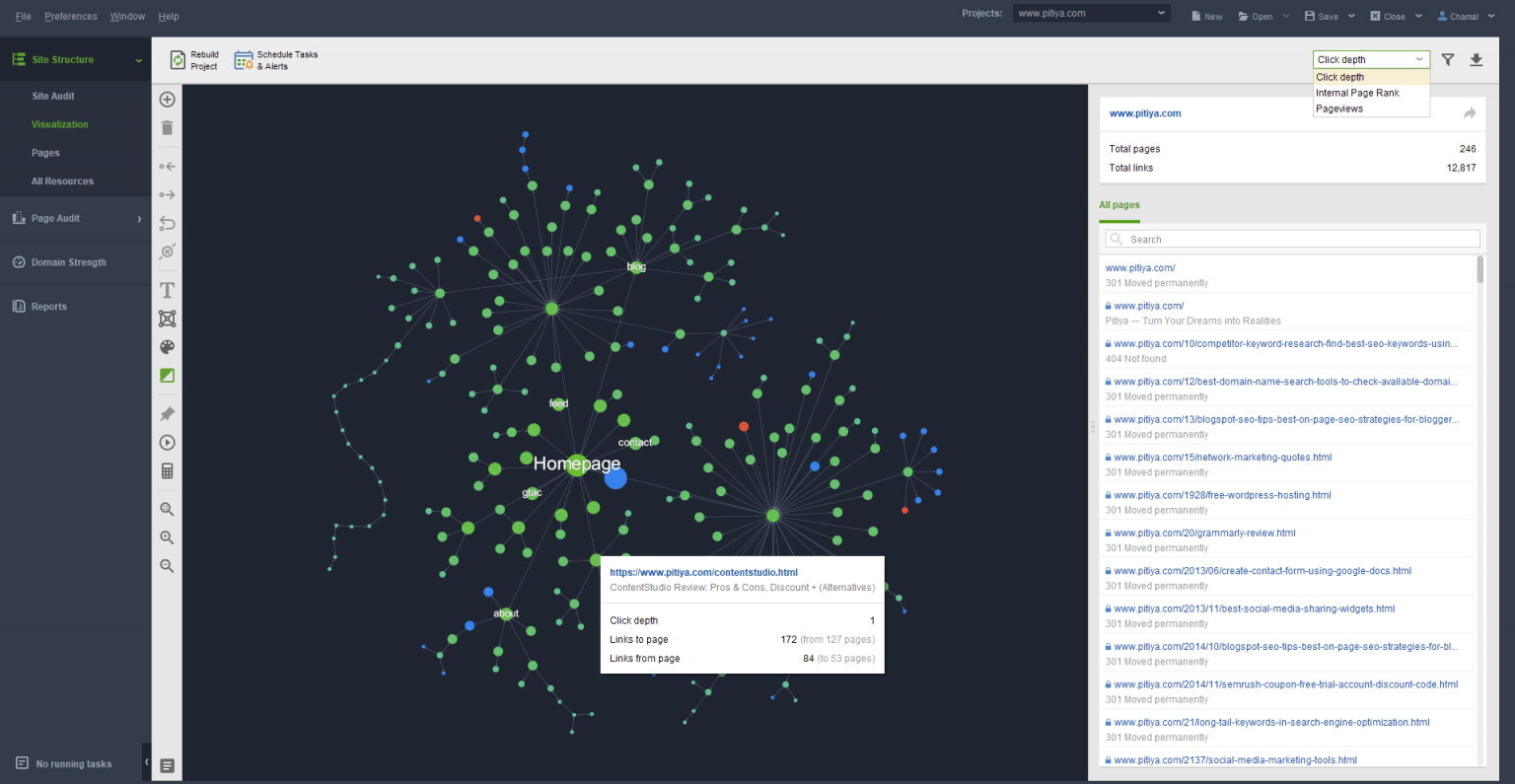Open the Preferences menu
Screen dimensions: 1515x784
(71, 16)
